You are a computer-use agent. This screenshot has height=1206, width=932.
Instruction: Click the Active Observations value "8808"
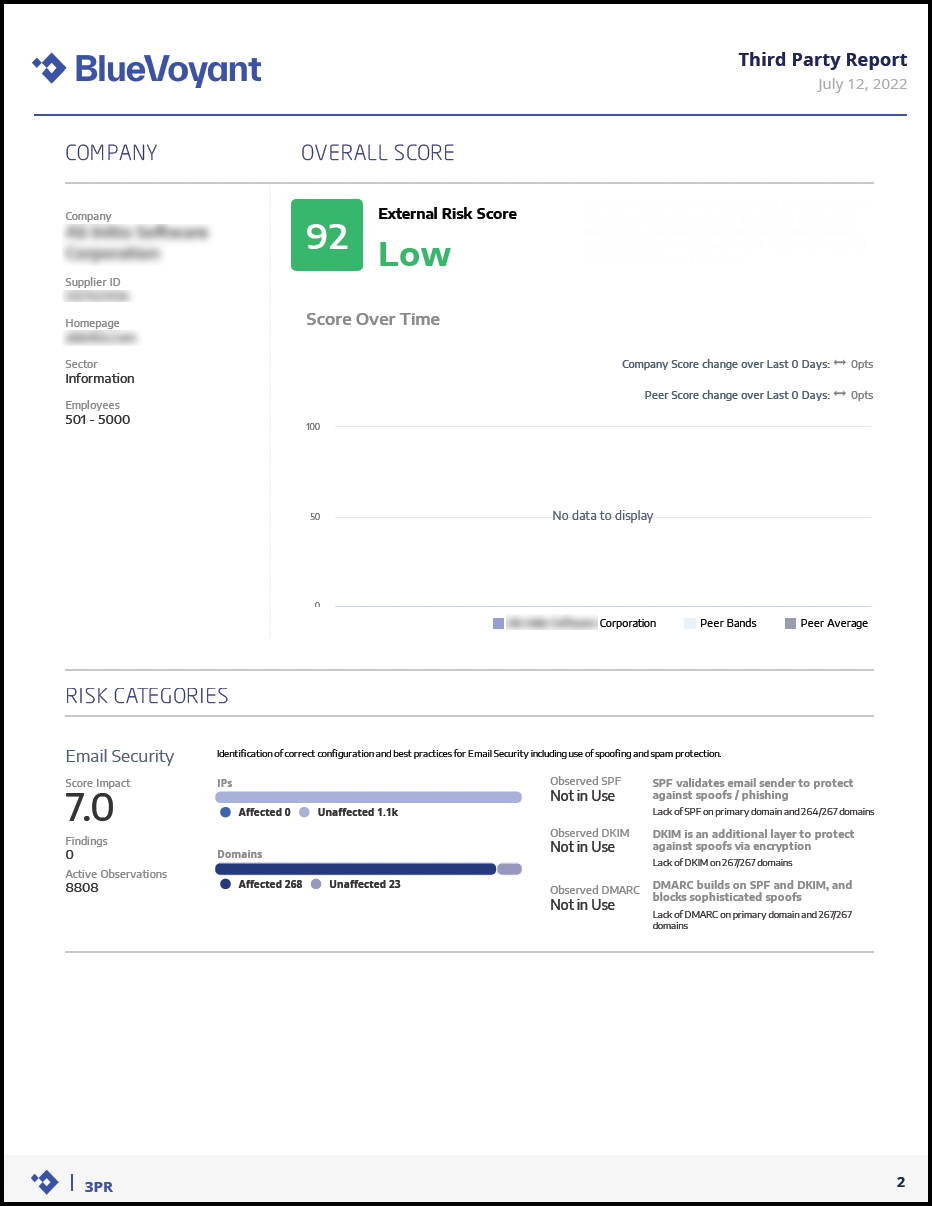pos(82,887)
